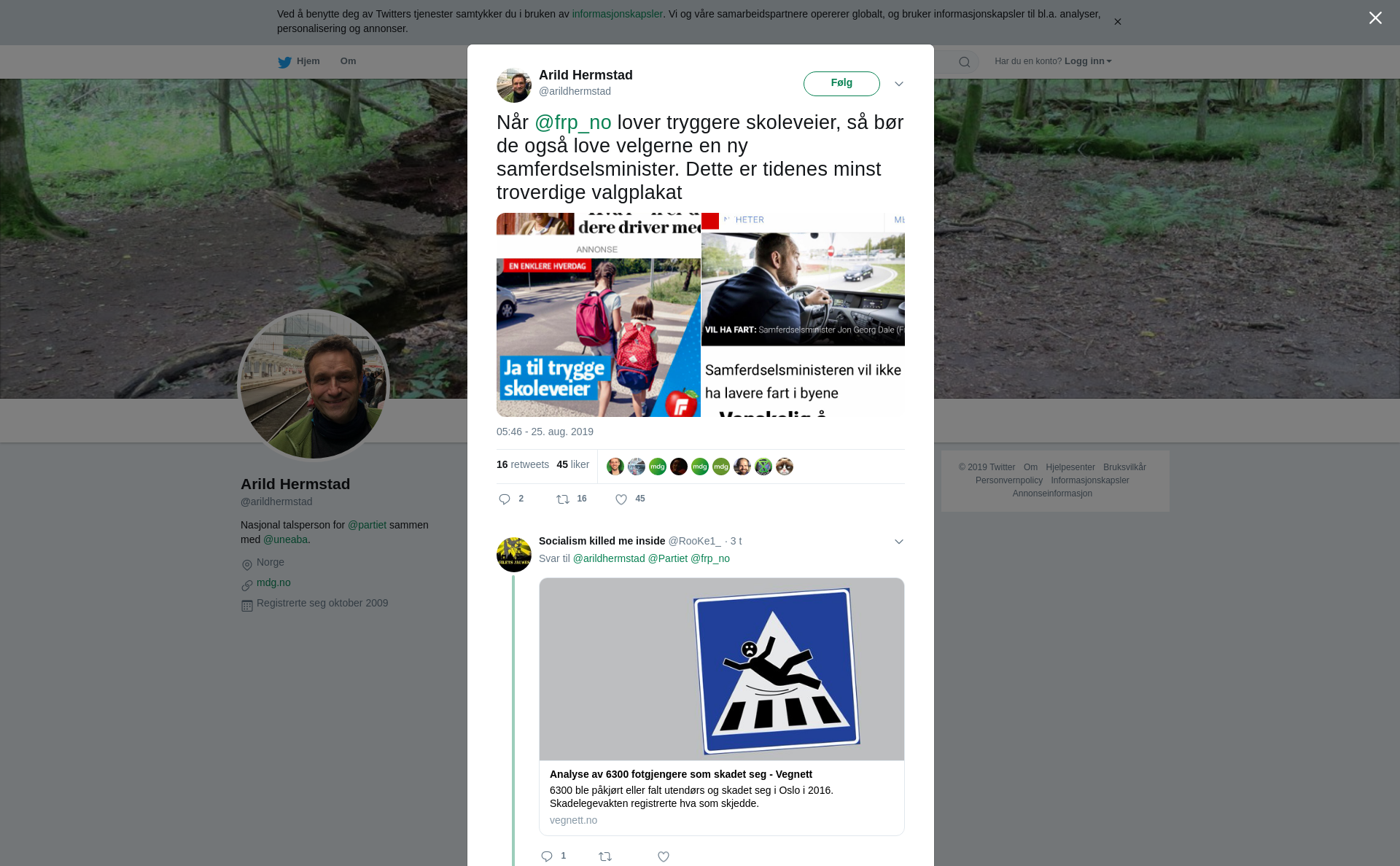Expand the reply tweet options chevron
Viewport: 1400px width, 866px height.
pos(899,542)
